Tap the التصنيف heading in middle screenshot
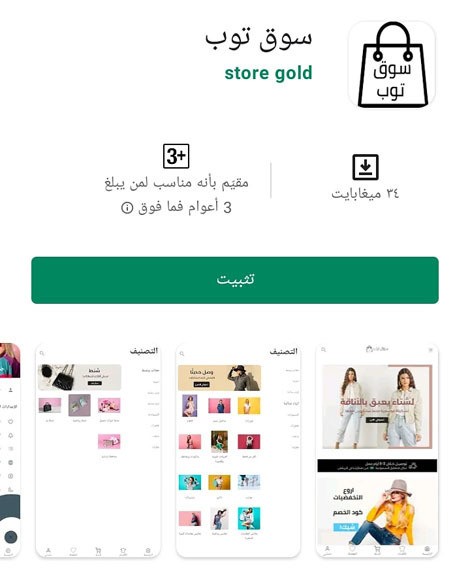This screenshot has height=588, width=470. pos(284,351)
